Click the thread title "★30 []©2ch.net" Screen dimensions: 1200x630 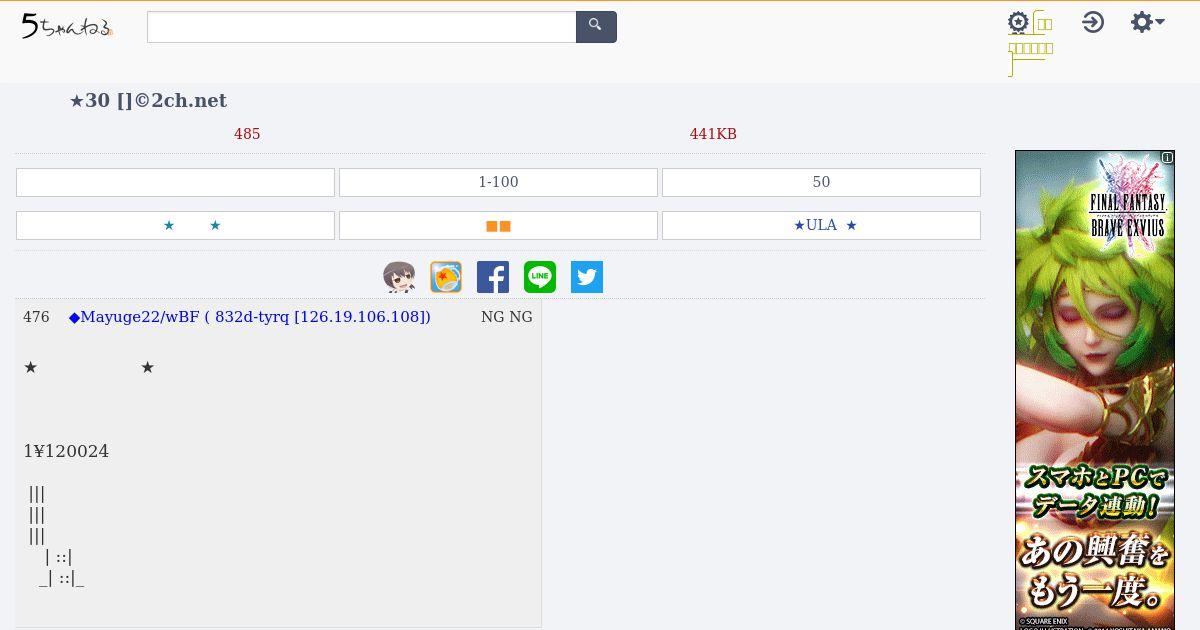148,101
